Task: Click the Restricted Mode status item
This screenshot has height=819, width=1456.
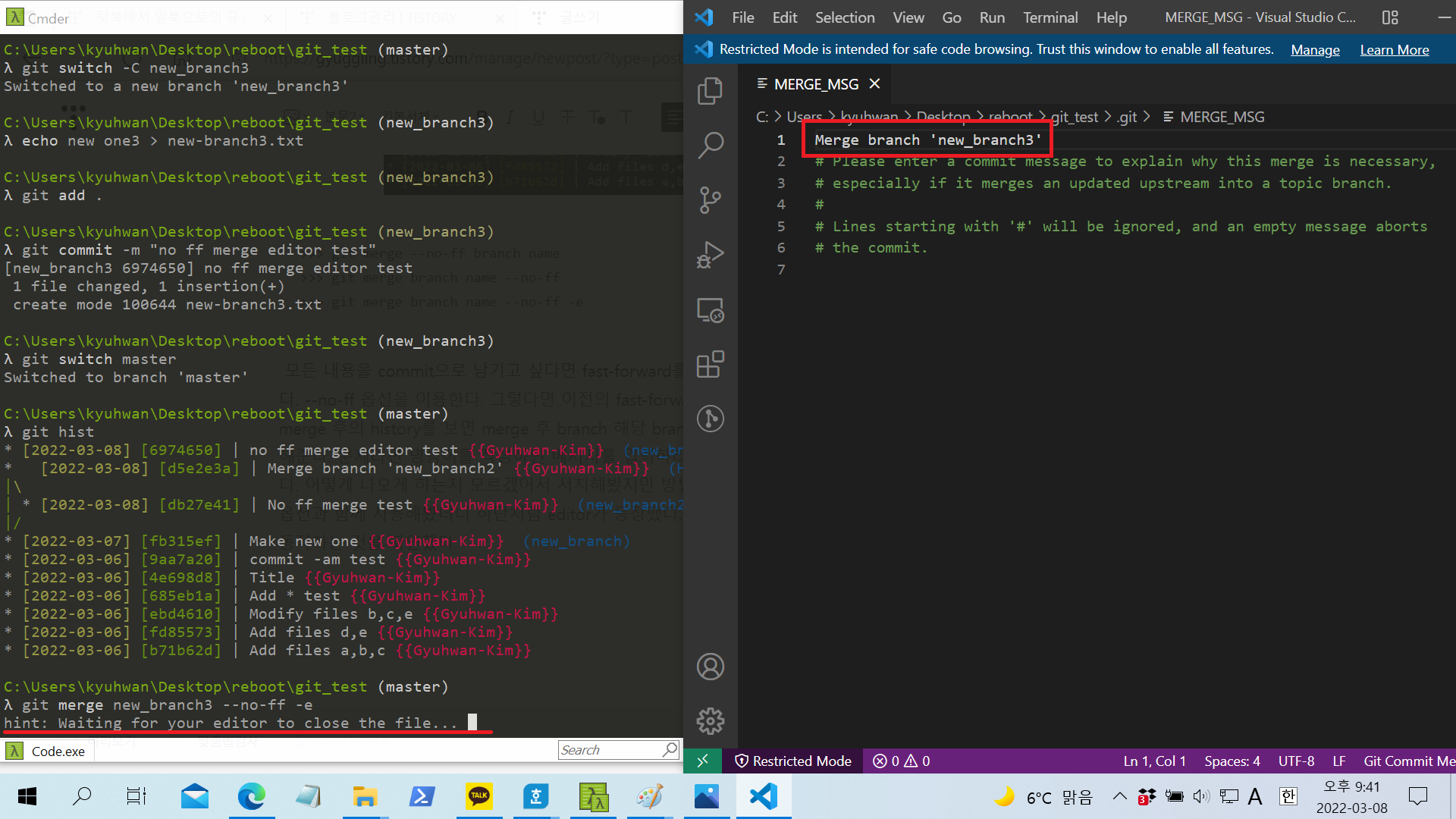Action: pos(793,761)
